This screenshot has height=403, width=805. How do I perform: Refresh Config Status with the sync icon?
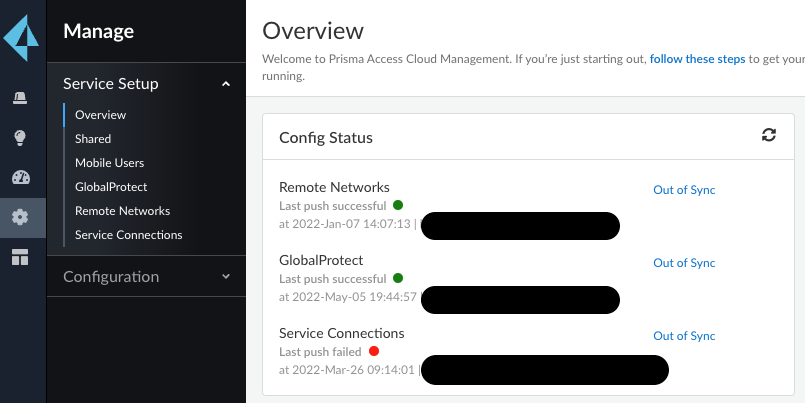(768, 135)
